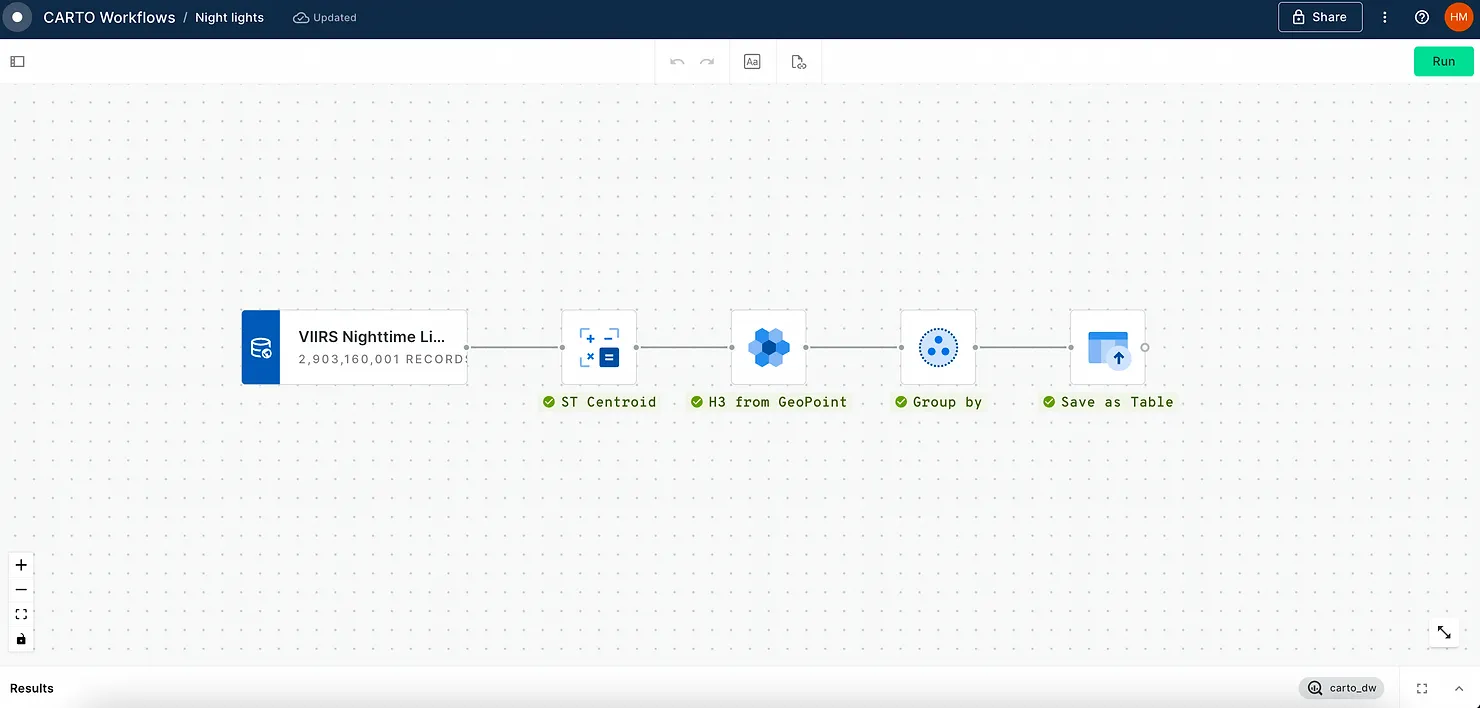This screenshot has height=708, width=1480.
Task: Open the annotation (Aa) tool
Action: pos(752,61)
